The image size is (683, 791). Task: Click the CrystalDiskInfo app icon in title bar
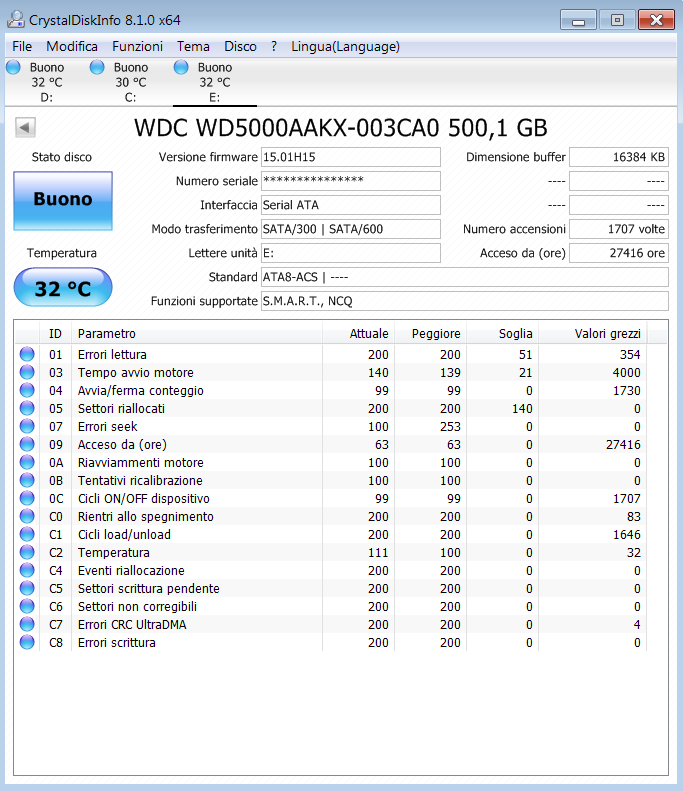coord(15,19)
